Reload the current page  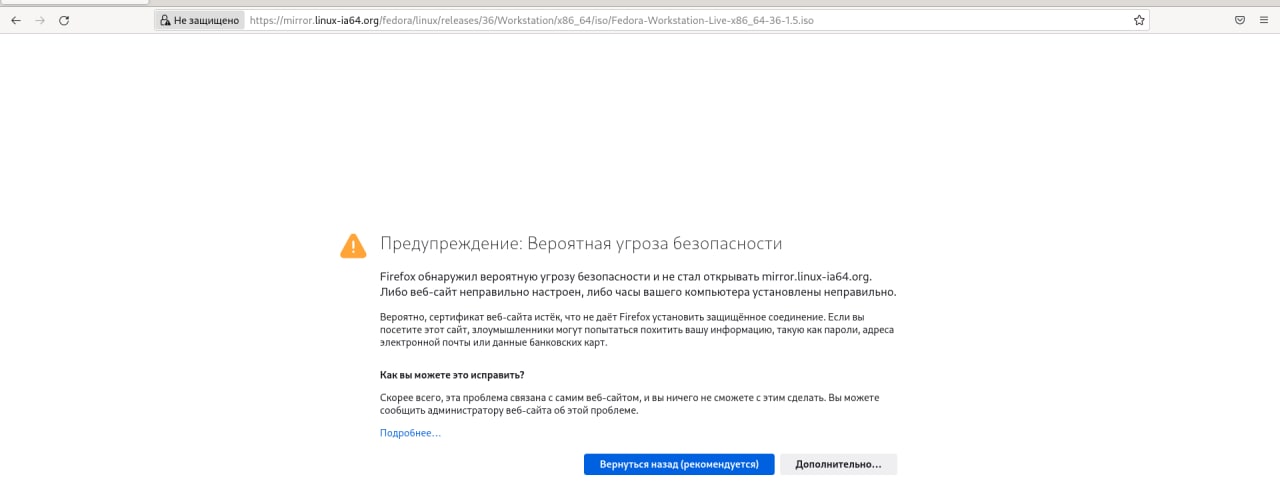click(x=64, y=20)
